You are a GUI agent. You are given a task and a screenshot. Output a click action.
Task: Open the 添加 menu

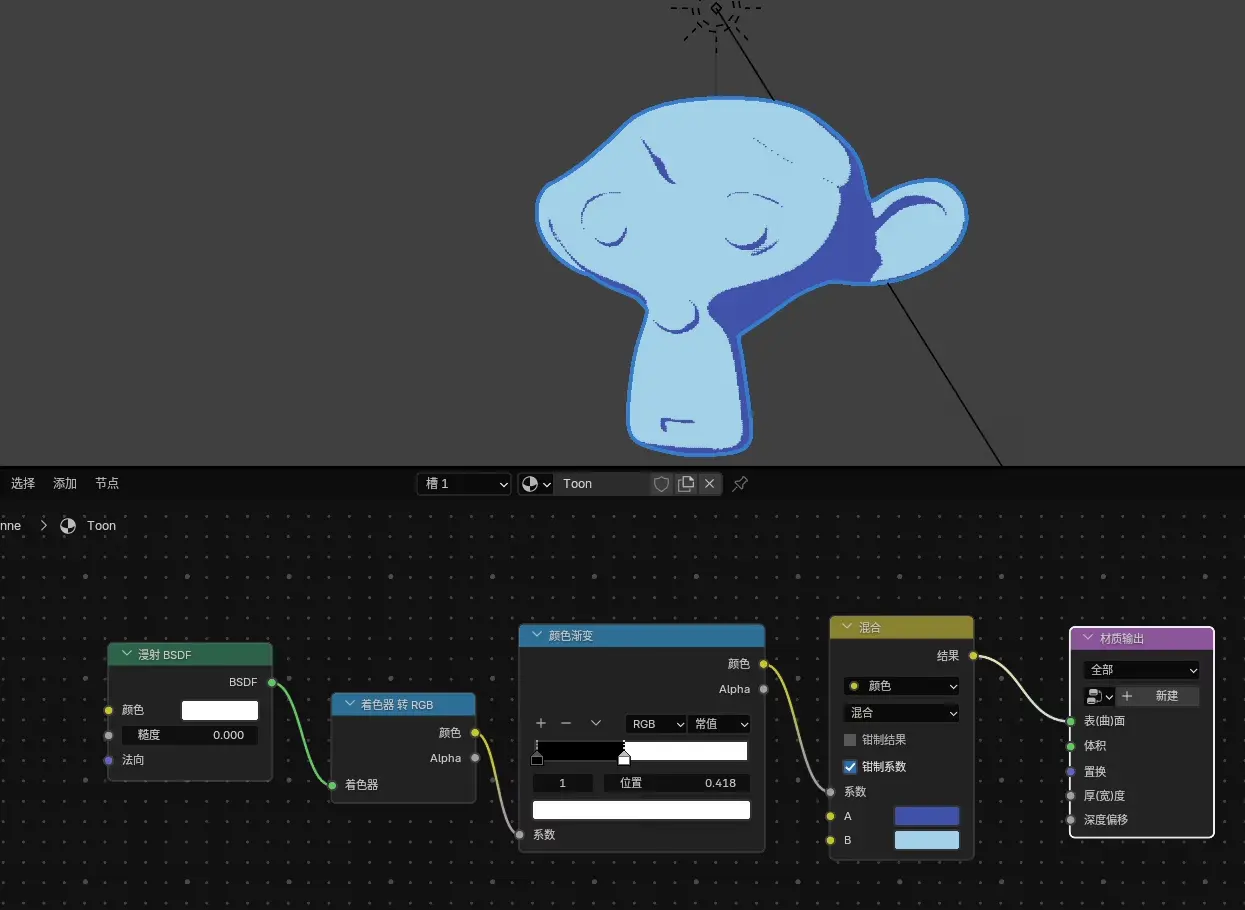(x=65, y=484)
